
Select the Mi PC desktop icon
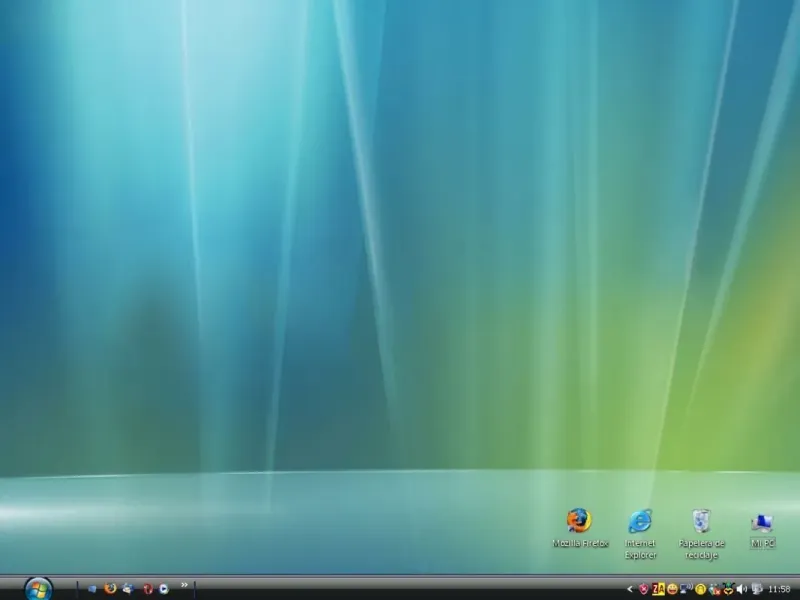[762, 523]
